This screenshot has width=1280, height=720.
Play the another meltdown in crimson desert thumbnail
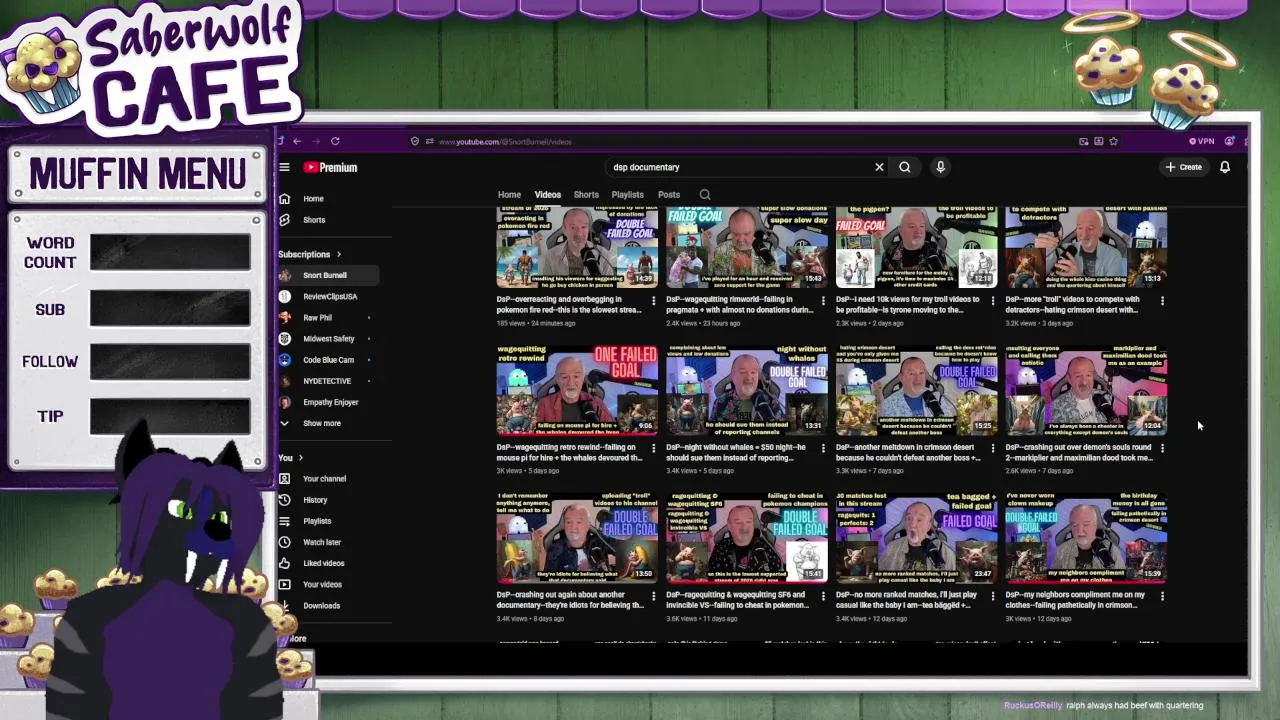click(916, 390)
